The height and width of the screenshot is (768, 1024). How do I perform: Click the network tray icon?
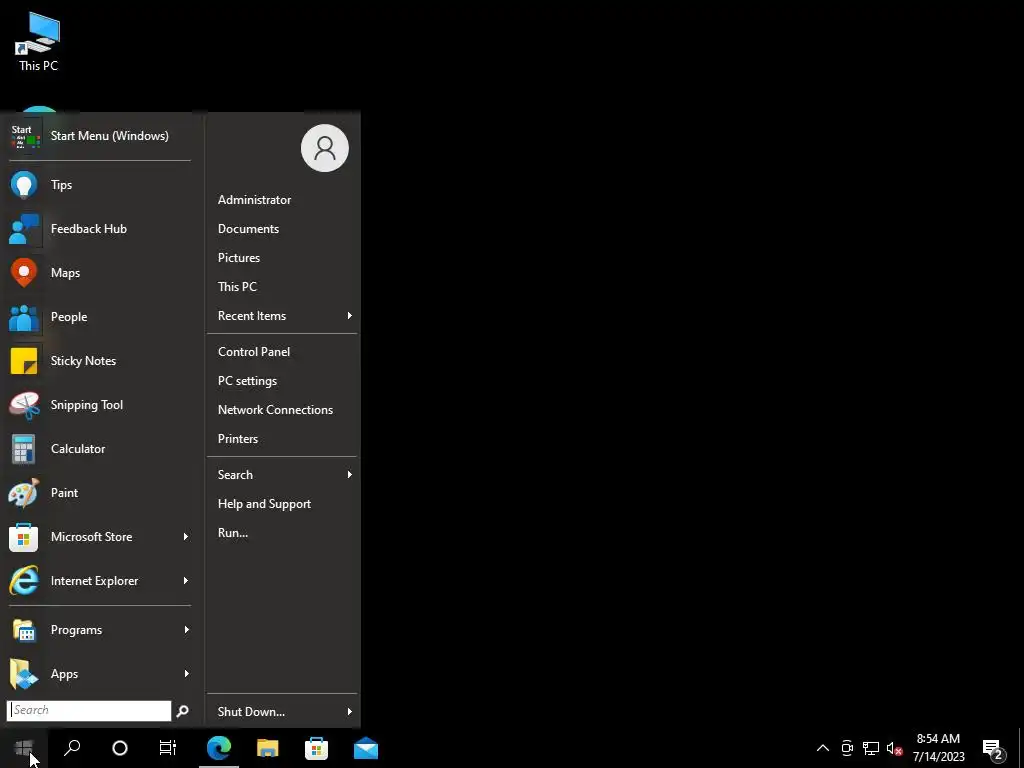click(x=871, y=748)
